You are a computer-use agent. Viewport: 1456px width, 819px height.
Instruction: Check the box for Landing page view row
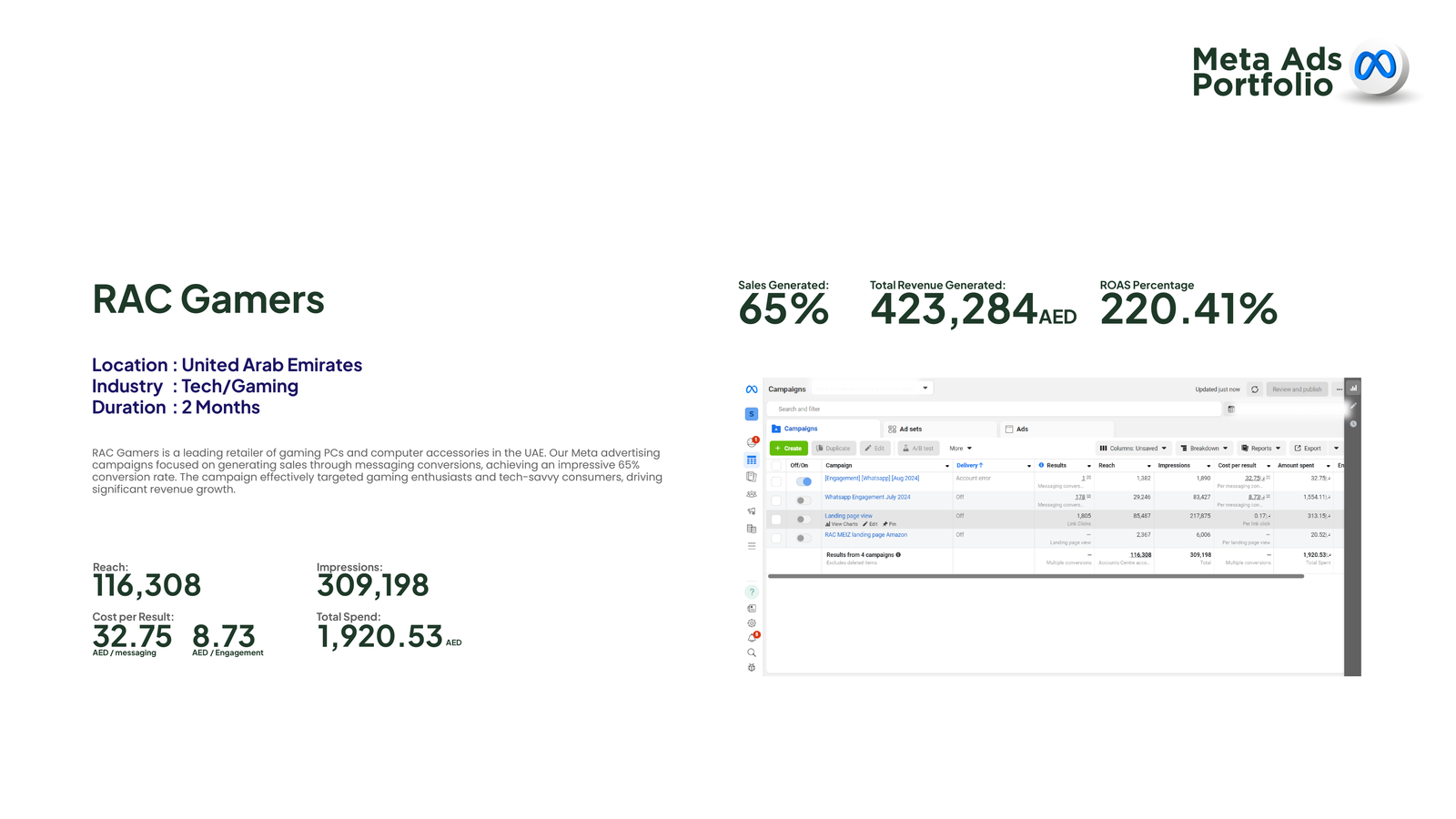point(776,520)
